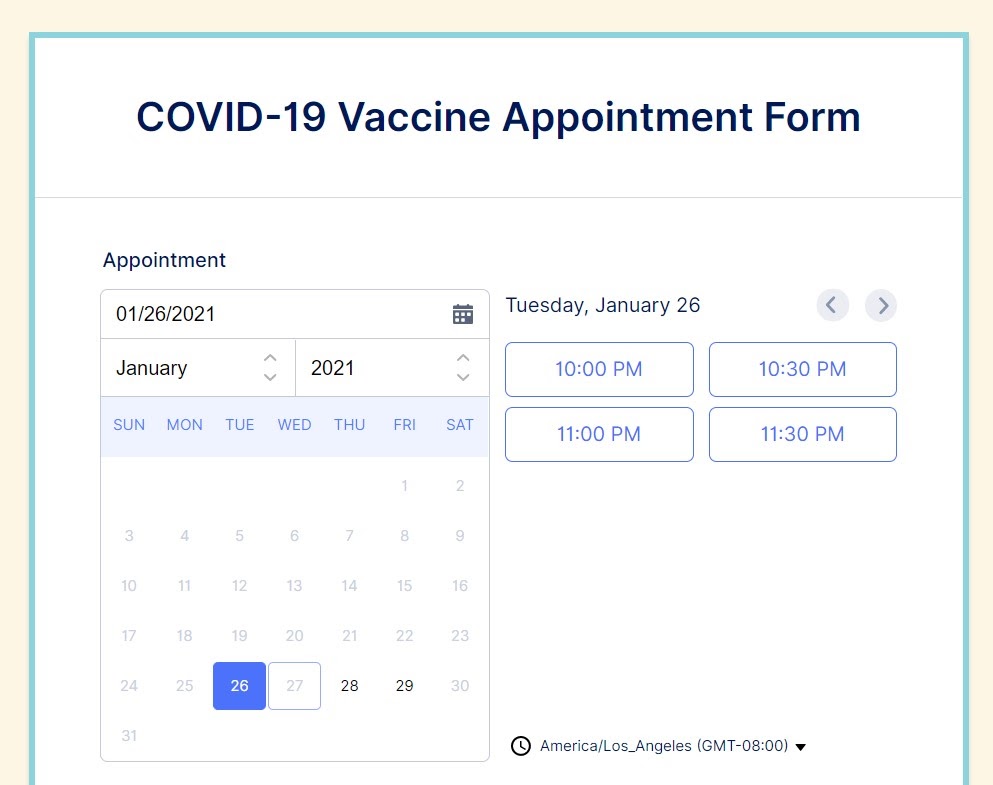Open the 2021 year selector
The image size is (993, 785).
pos(375,368)
